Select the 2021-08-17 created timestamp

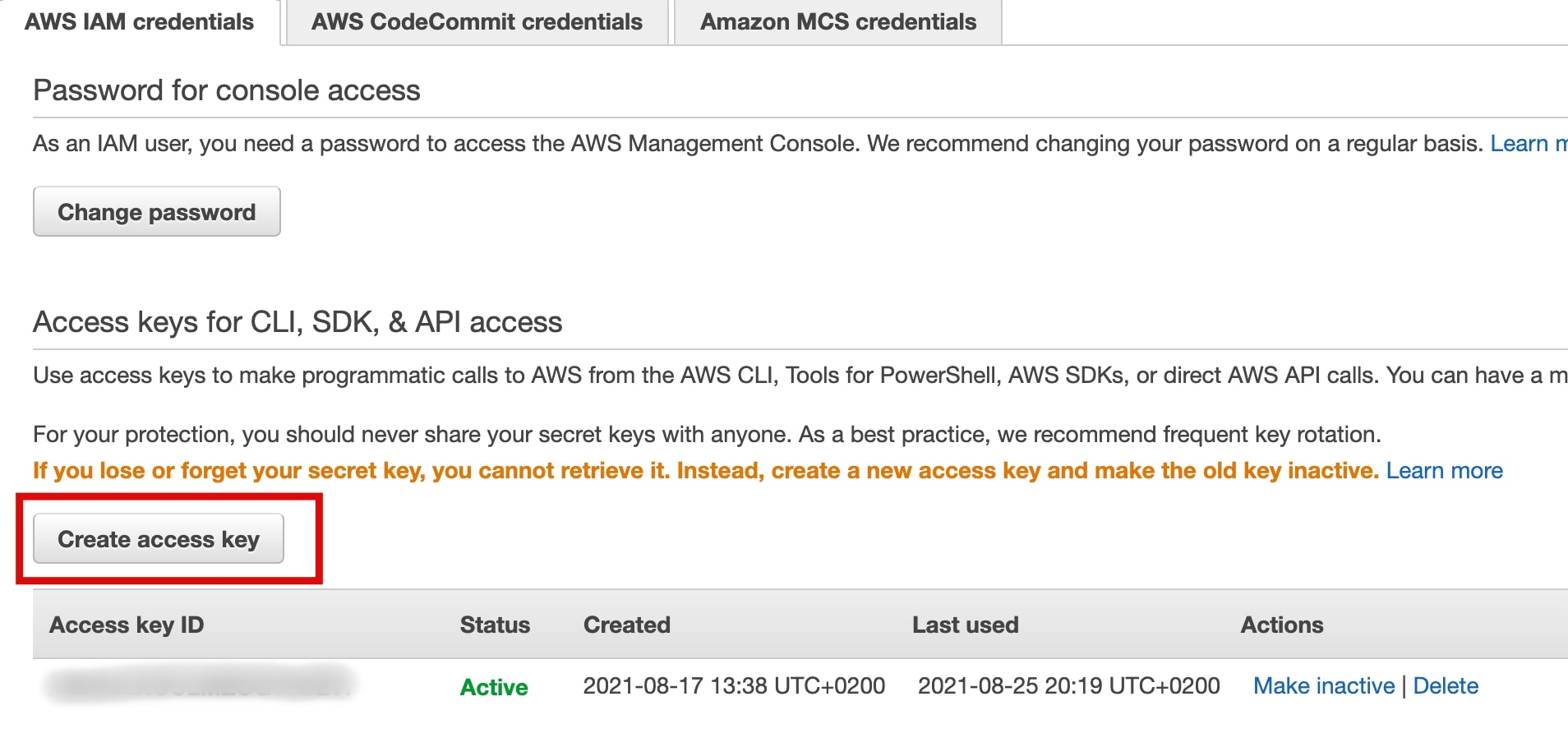point(733,686)
